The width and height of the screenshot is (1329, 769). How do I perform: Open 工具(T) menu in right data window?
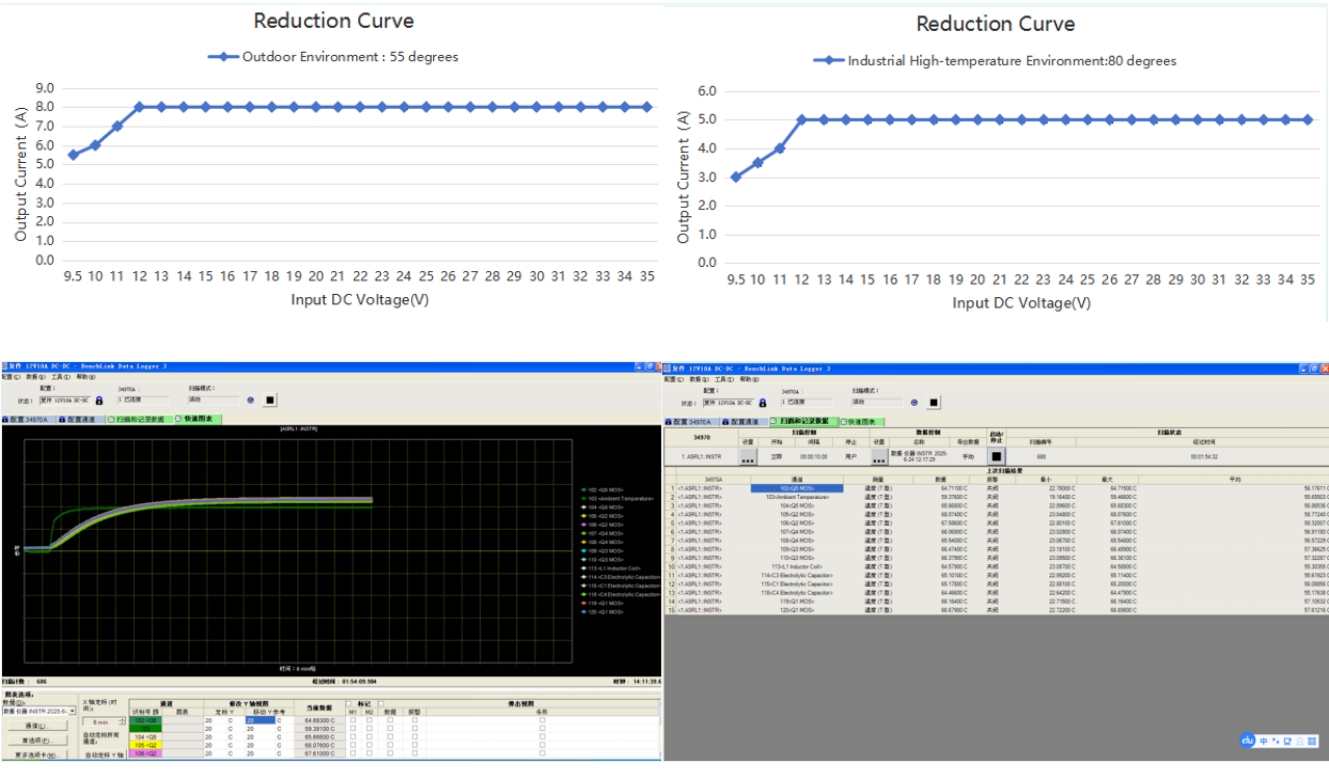[724, 379]
